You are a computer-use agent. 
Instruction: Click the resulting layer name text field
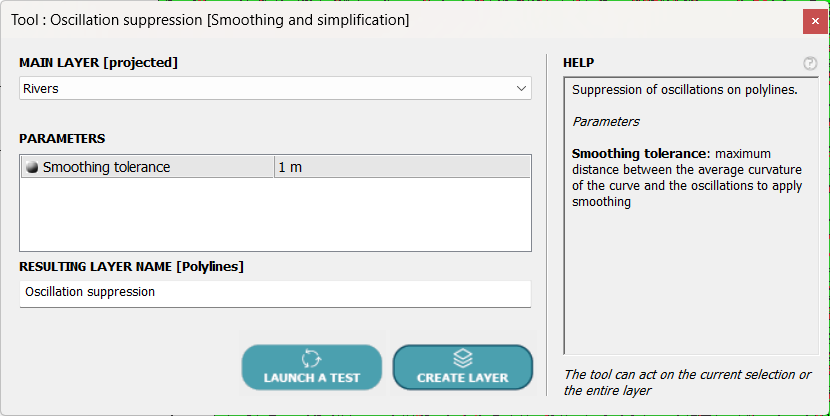click(275, 292)
